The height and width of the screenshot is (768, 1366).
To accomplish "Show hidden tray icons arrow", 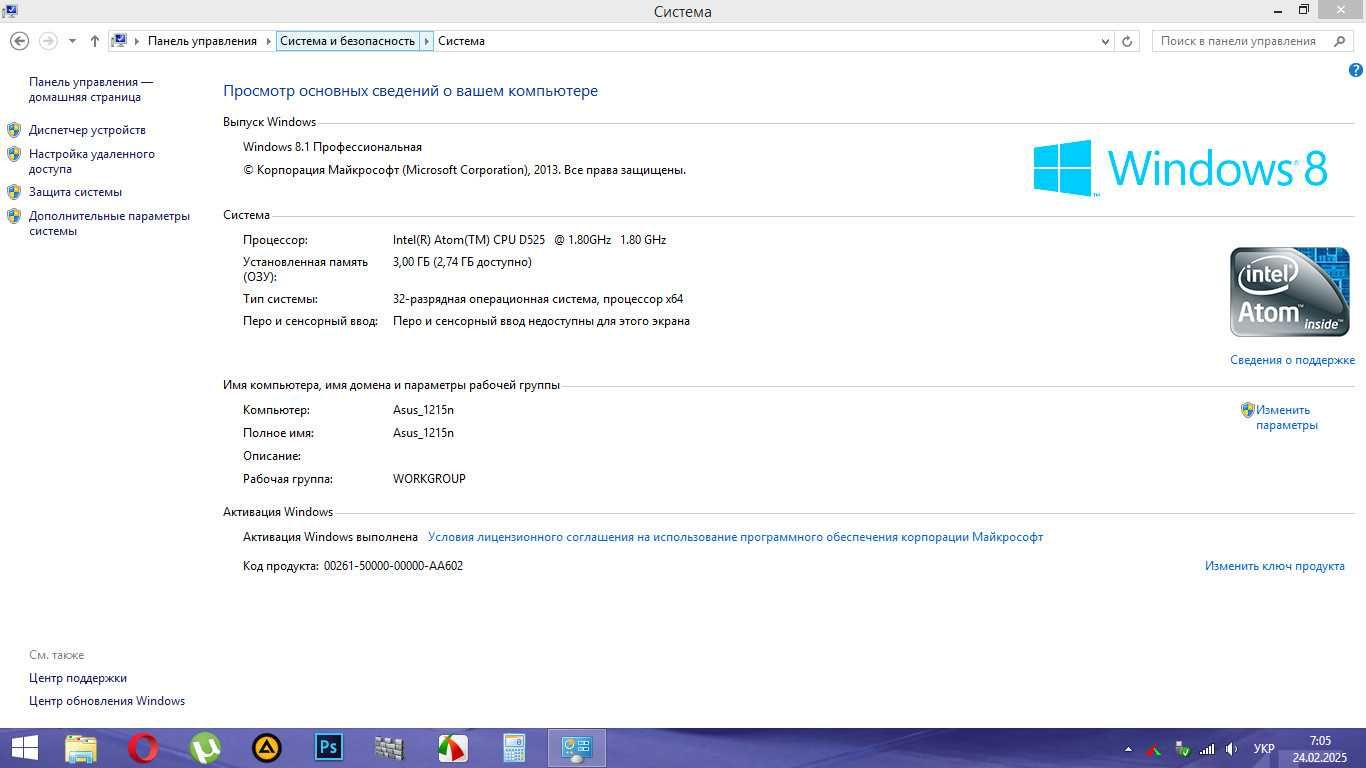I will pyautogui.click(x=1128, y=749).
